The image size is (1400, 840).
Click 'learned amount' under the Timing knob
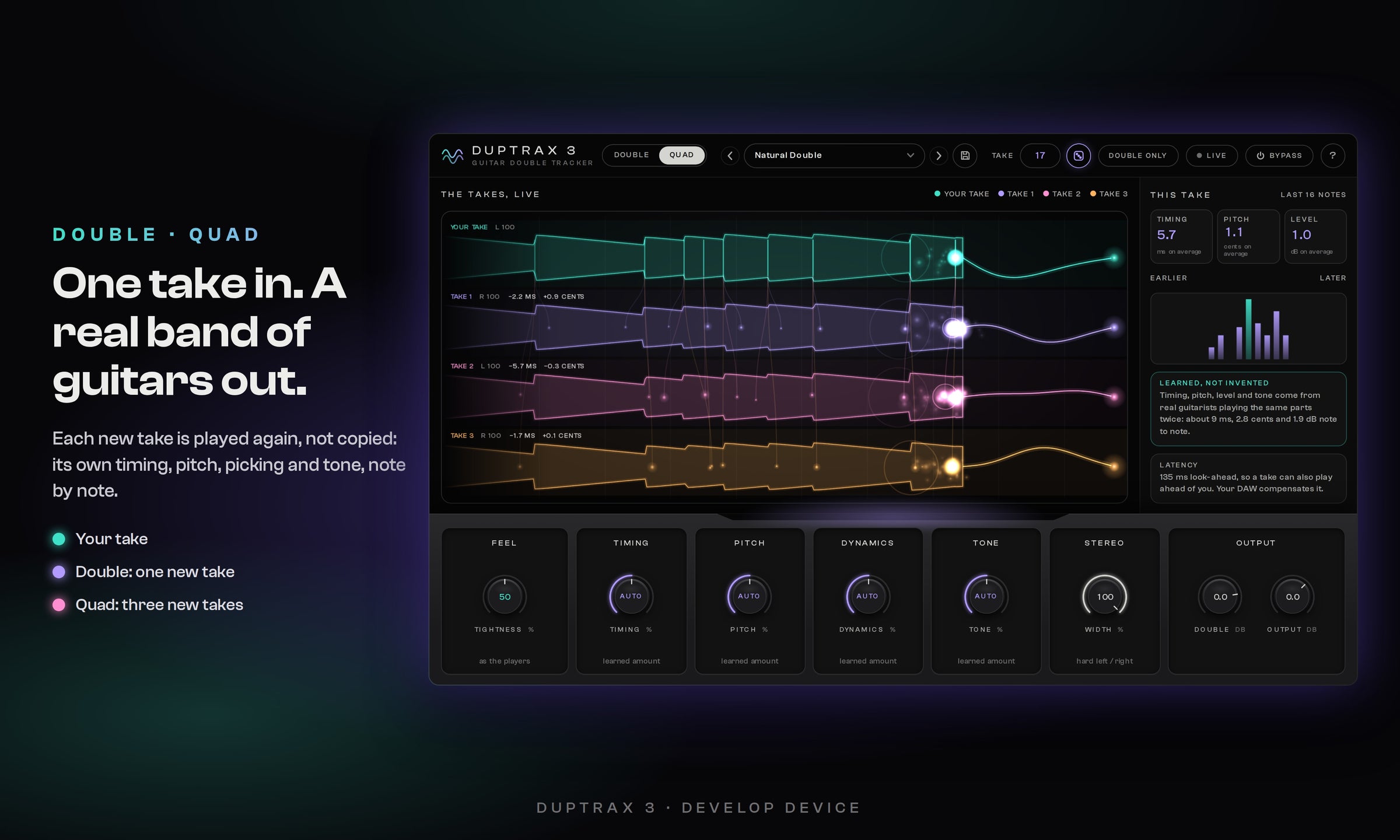coord(631,661)
